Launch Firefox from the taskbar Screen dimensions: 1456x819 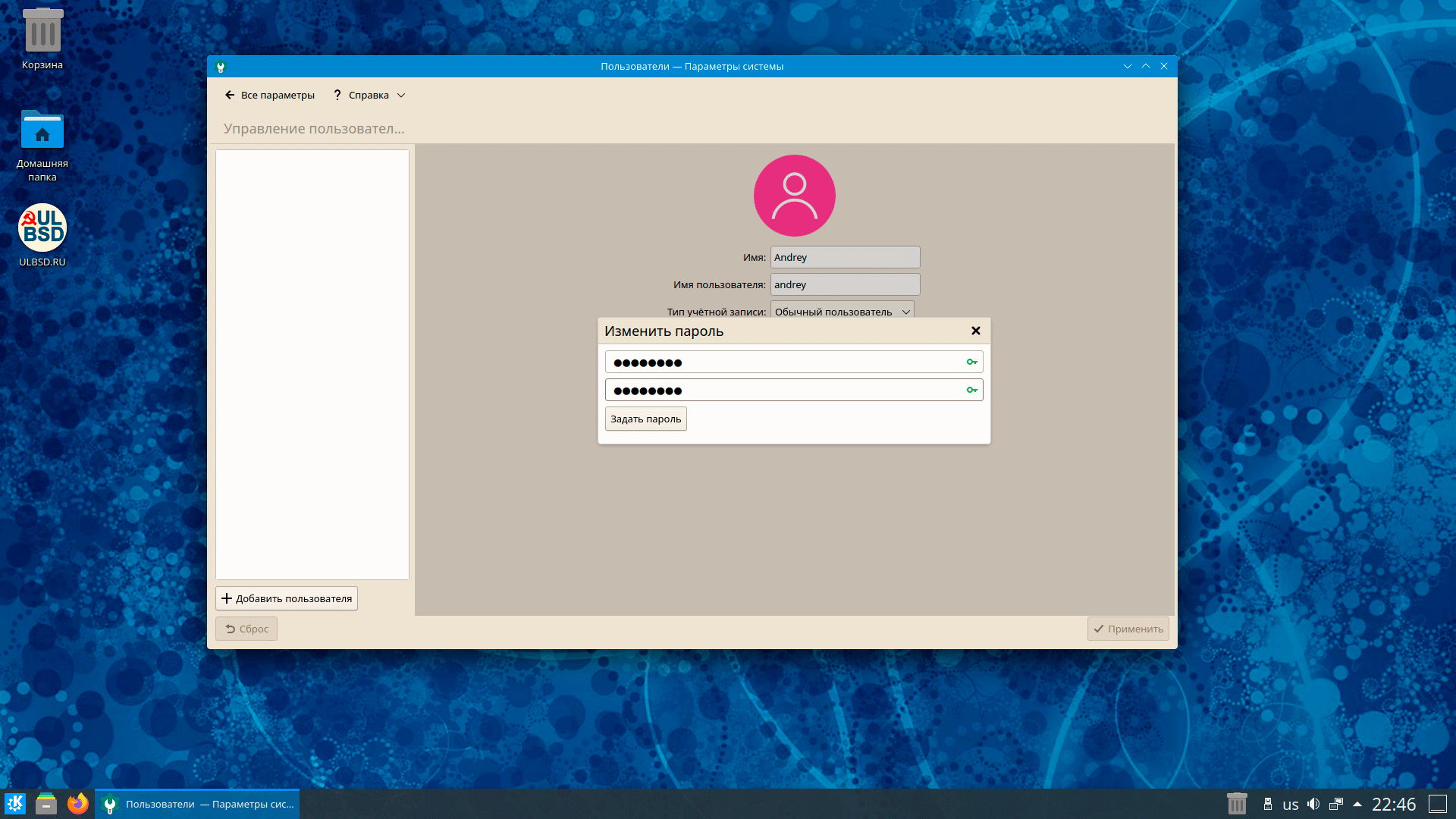(x=77, y=804)
